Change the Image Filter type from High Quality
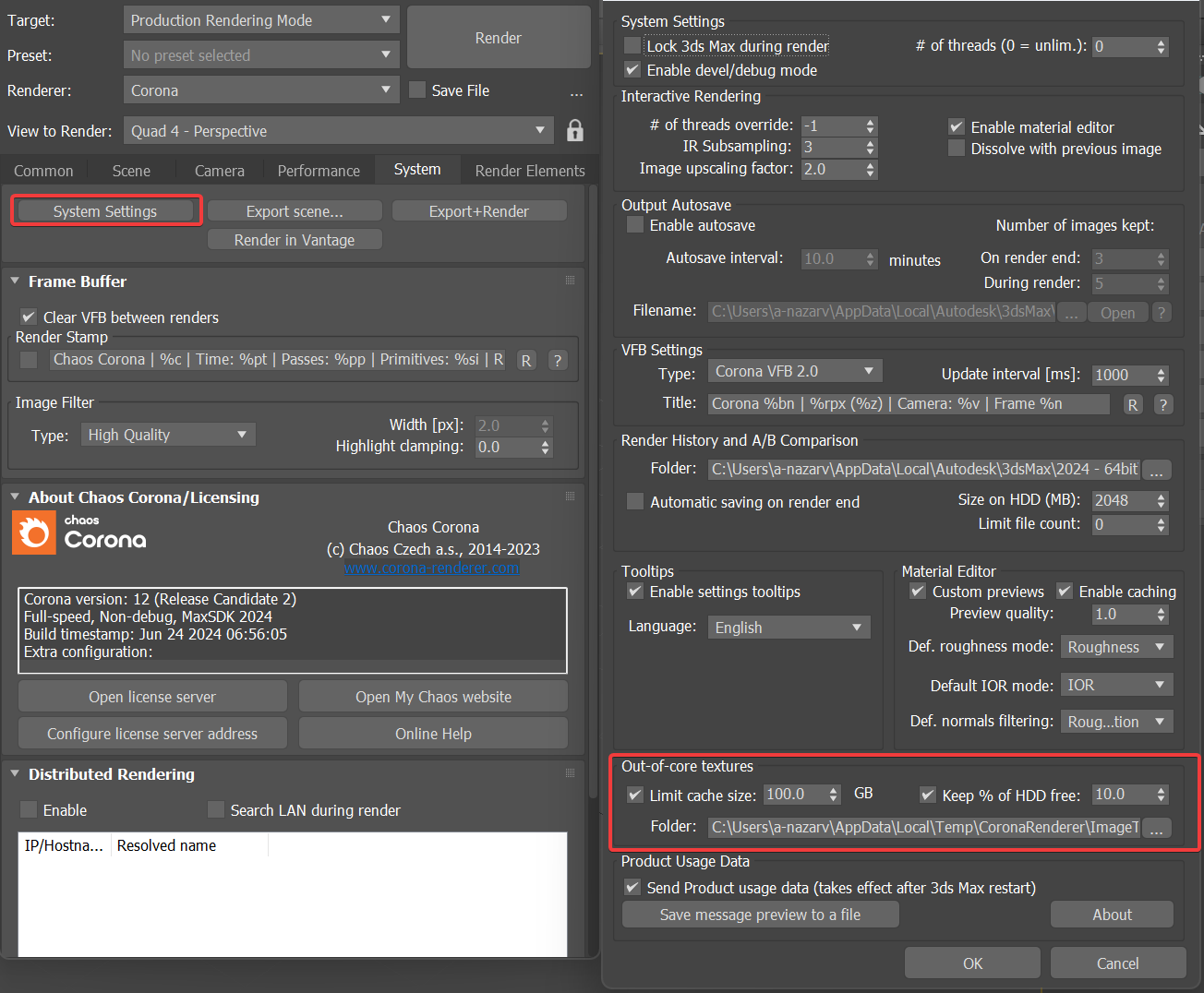 167,434
